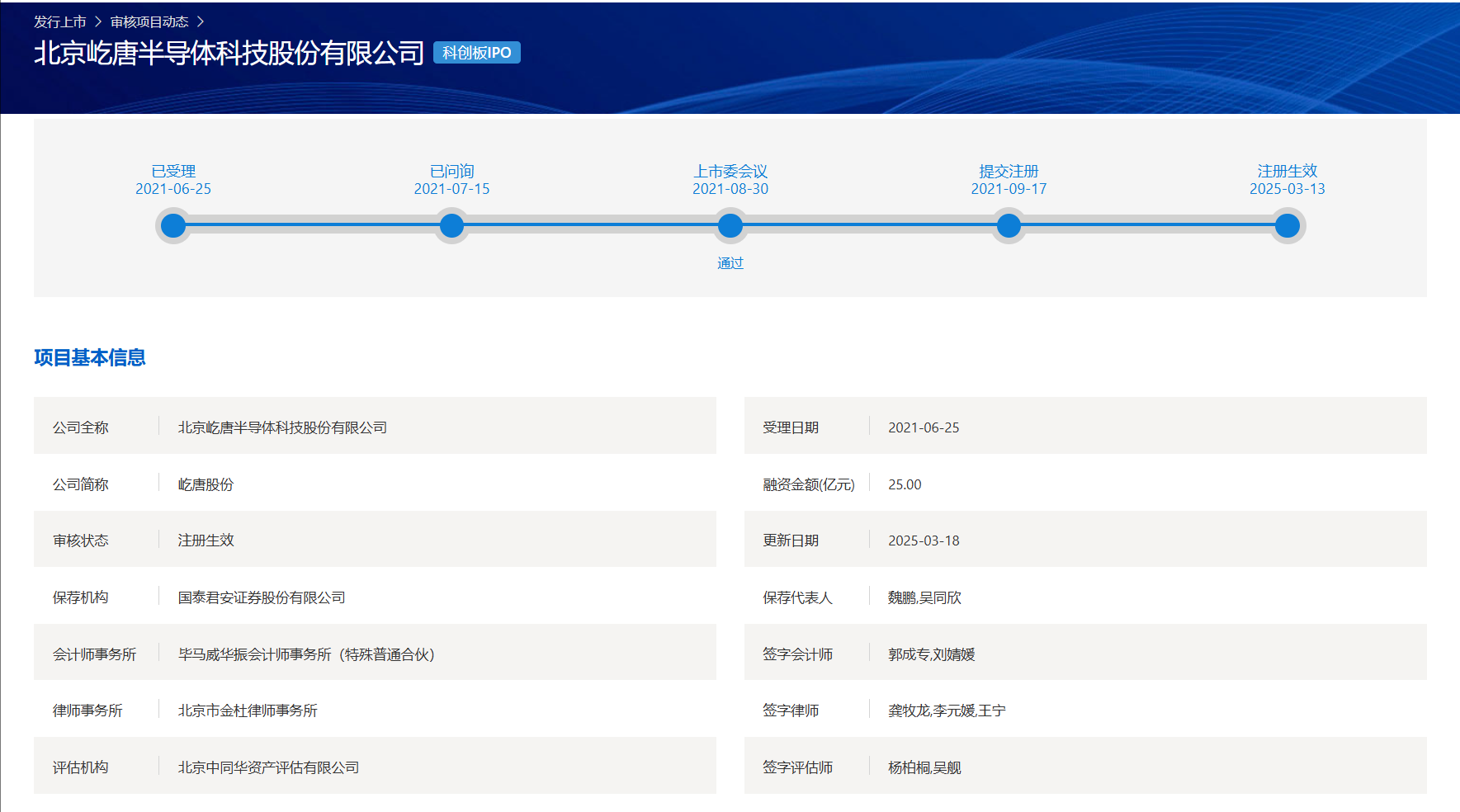Click the sponsor representatives 魏鹏,吴同欣
1460x812 pixels.
pos(924,597)
